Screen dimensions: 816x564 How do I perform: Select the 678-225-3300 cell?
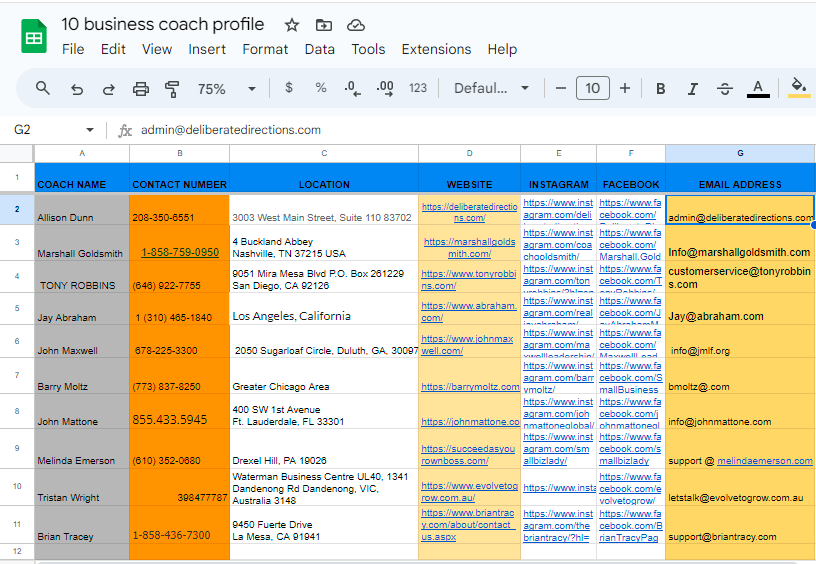179,341
